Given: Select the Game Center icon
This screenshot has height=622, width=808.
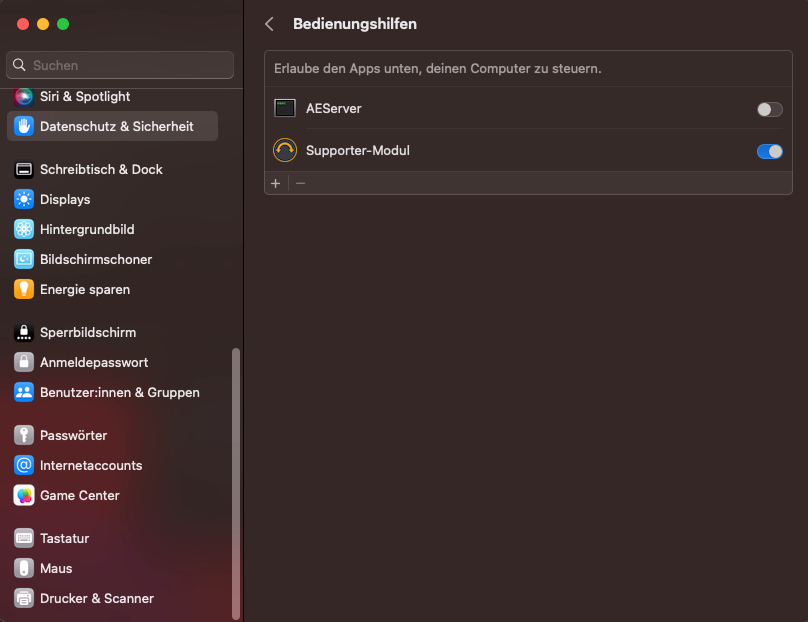Looking at the screenshot, I should coord(24,496).
